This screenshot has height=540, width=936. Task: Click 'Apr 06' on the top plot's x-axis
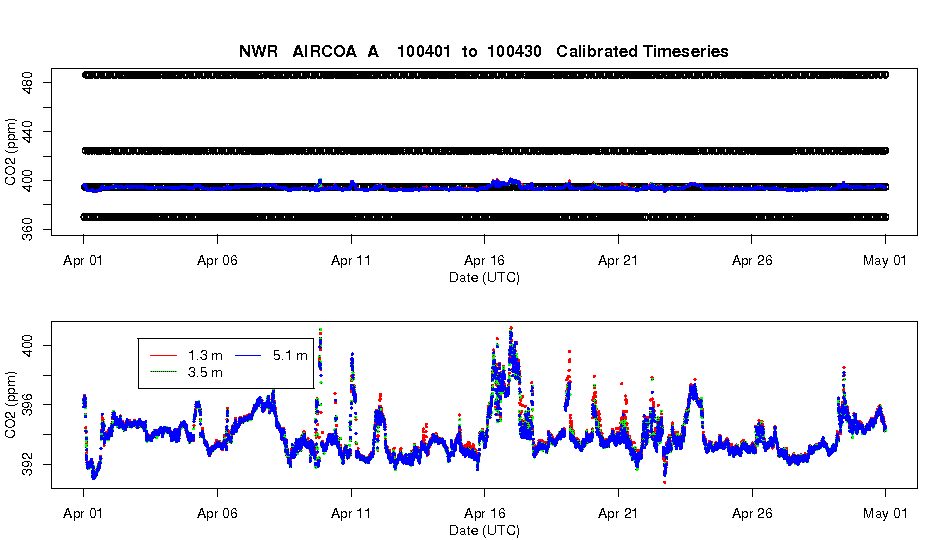[x=217, y=260]
